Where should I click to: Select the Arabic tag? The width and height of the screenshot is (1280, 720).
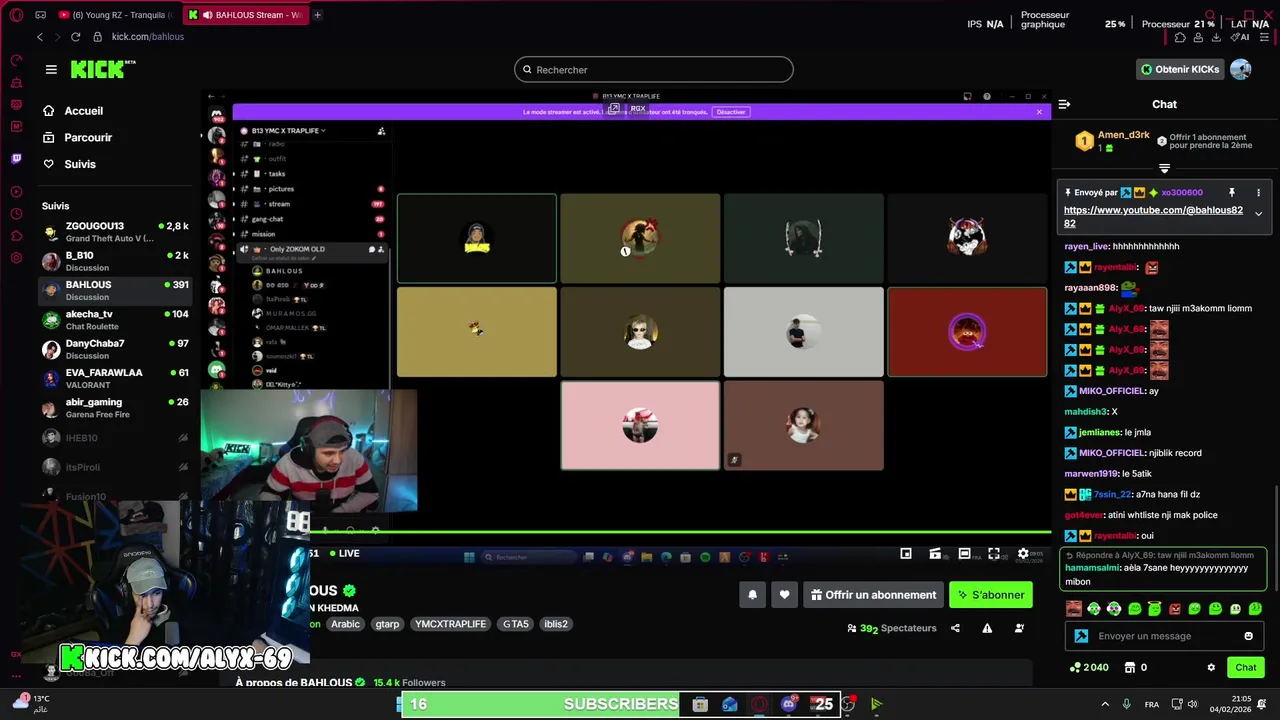[345, 624]
